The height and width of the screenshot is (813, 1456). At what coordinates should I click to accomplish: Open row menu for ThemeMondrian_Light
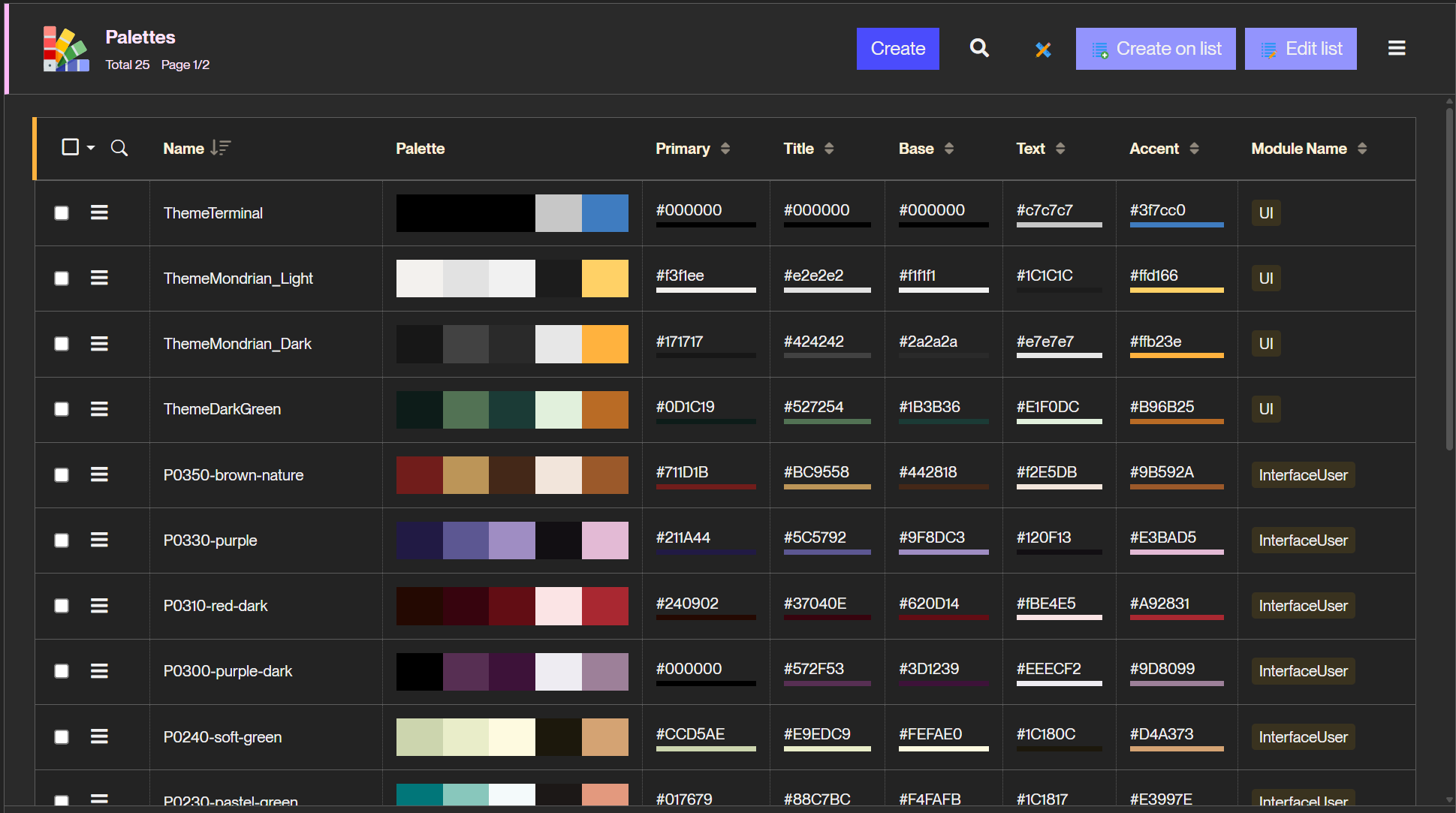99,279
